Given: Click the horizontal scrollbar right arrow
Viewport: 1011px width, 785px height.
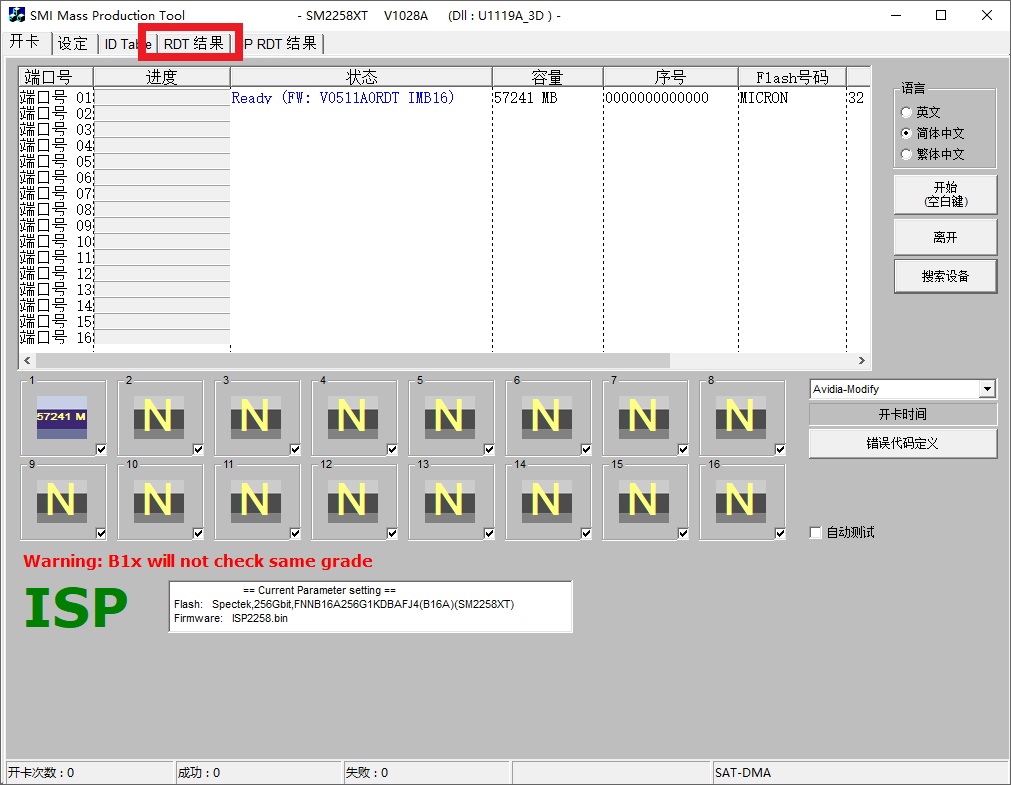Looking at the screenshot, I should coord(862,360).
